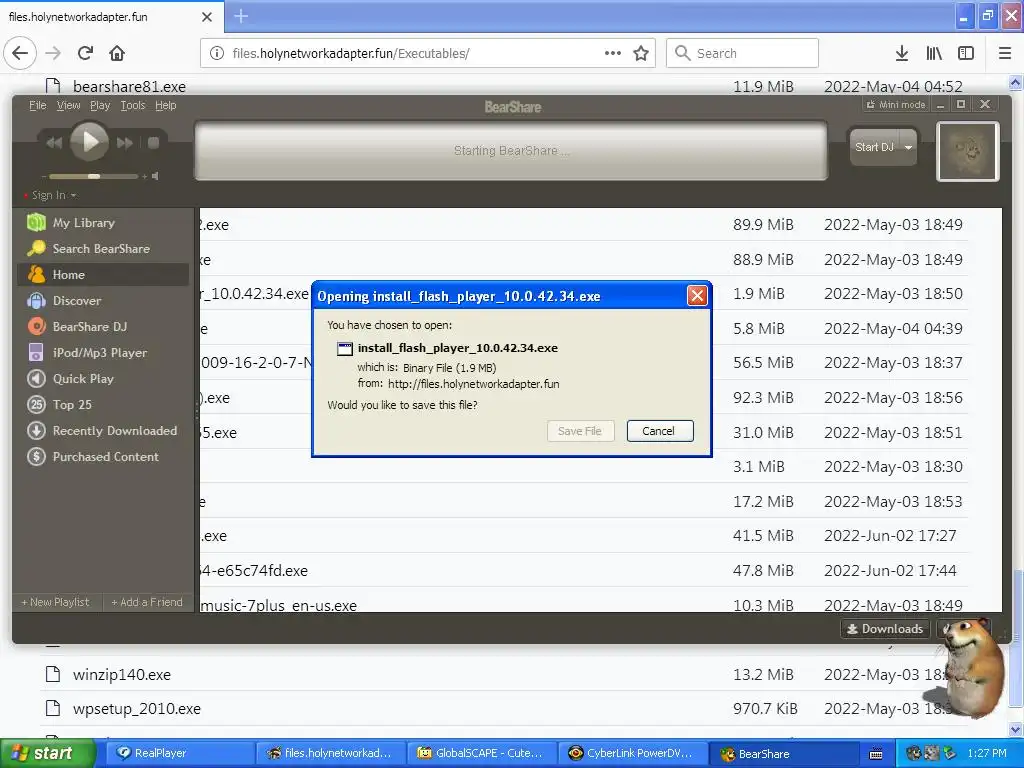
Task: Switch to BearShare taskbar item
Action: (x=782, y=754)
